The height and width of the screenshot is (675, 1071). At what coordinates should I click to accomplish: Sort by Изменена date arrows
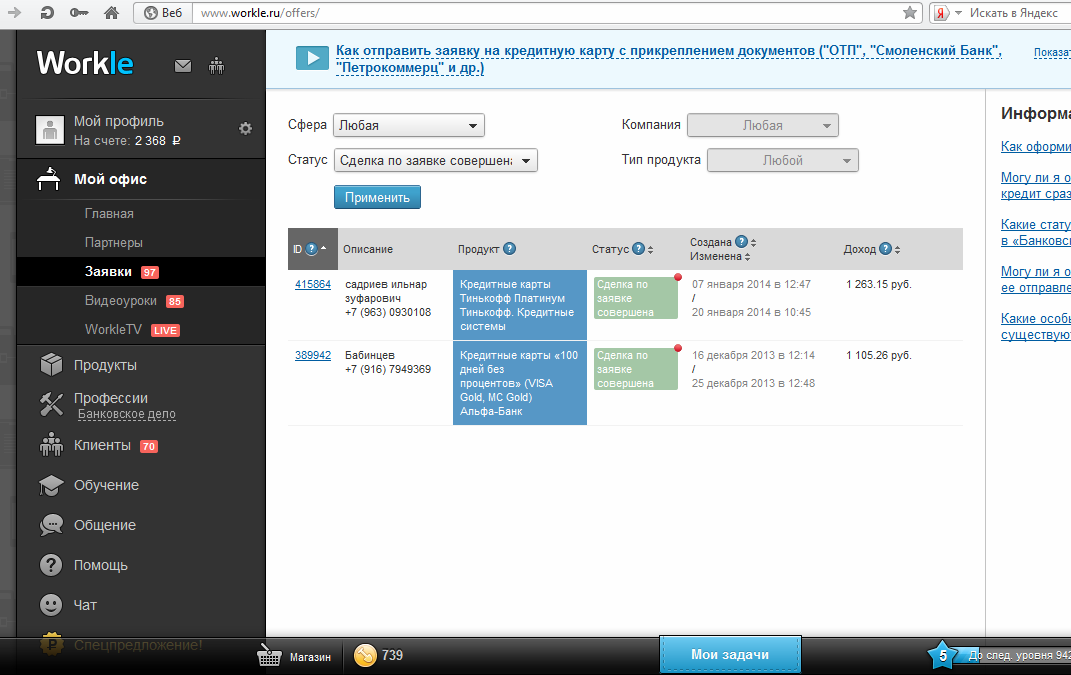(747, 257)
